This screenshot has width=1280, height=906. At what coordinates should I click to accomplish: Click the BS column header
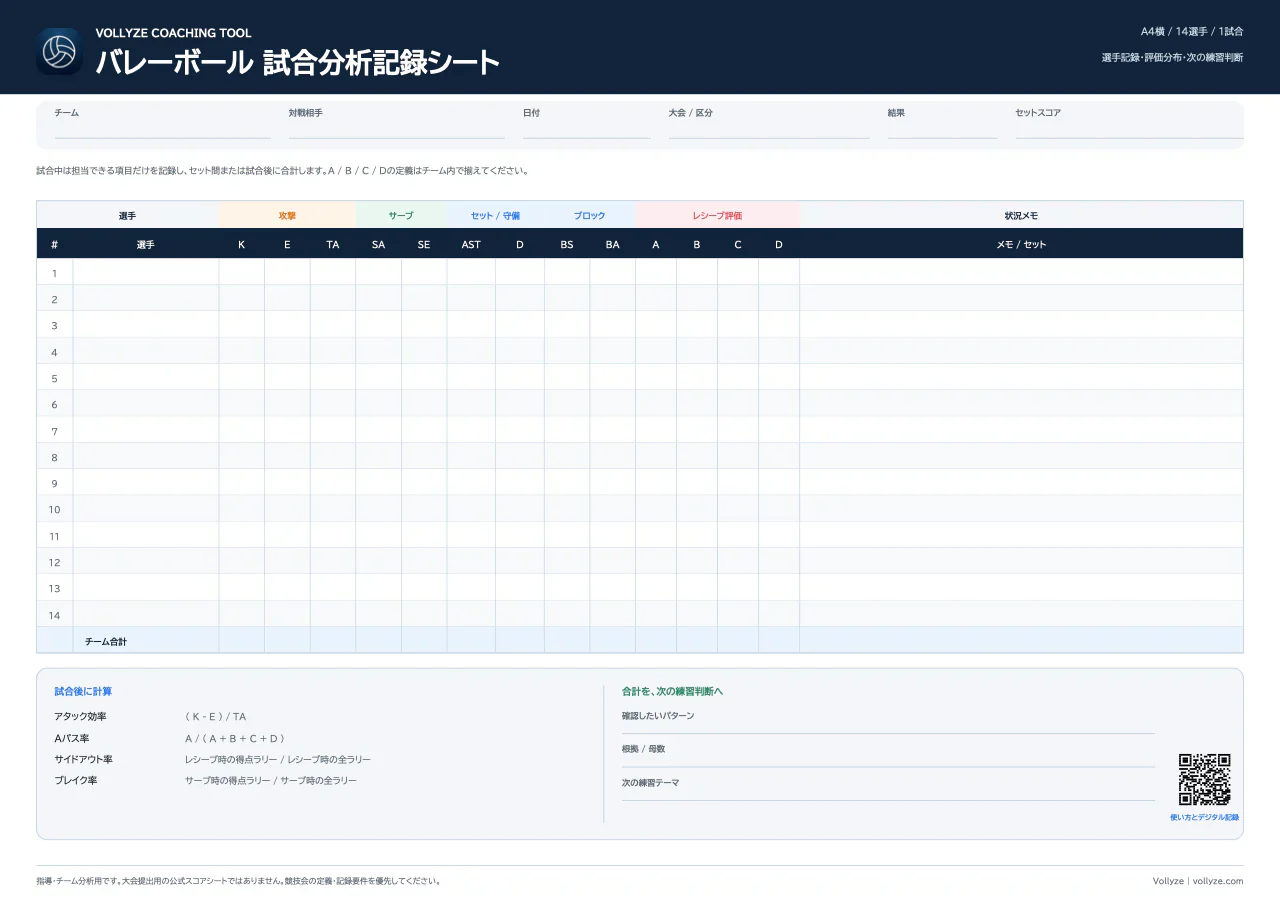[567, 244]
